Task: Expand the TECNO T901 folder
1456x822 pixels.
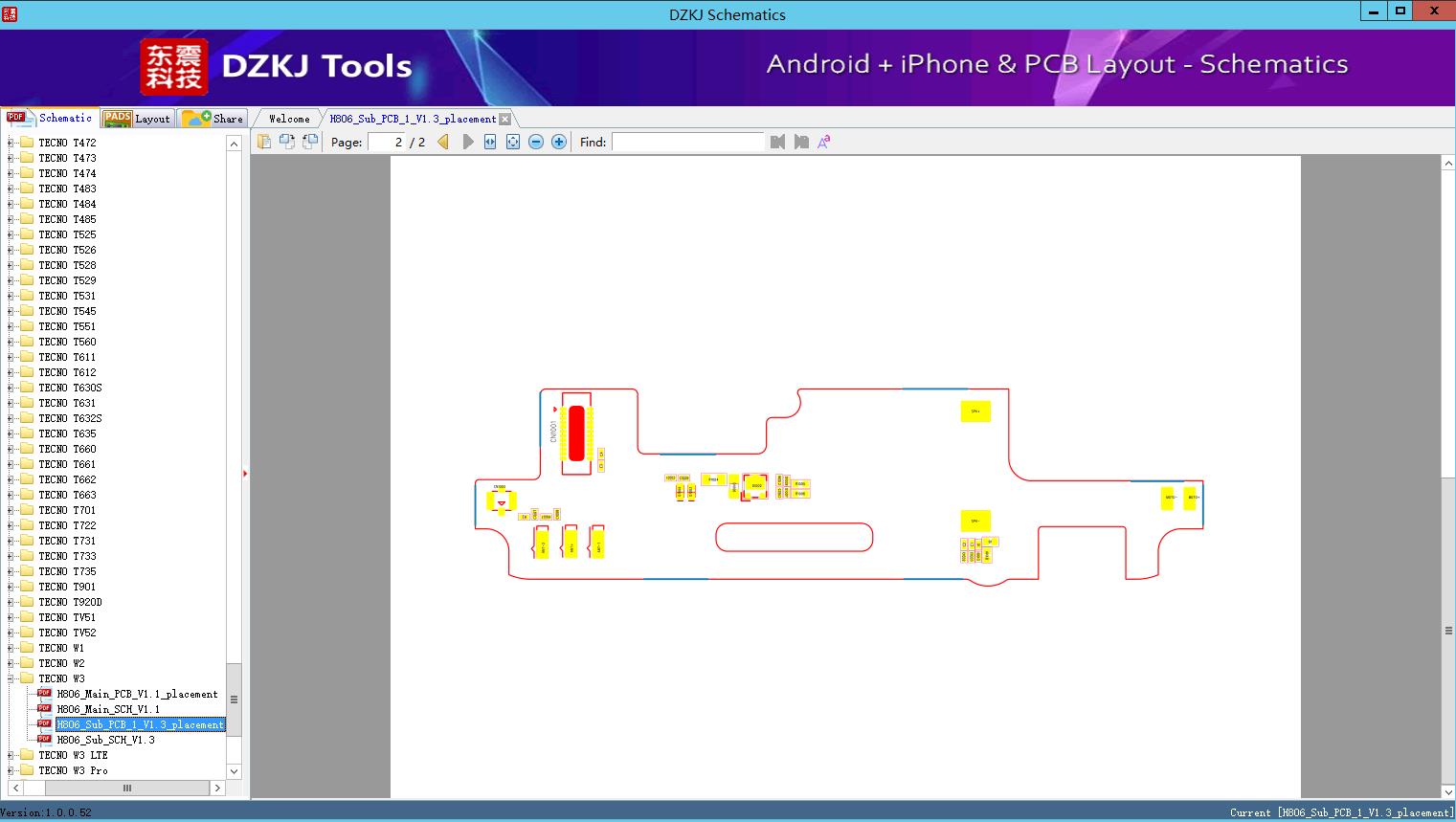Action: (11, 587)
